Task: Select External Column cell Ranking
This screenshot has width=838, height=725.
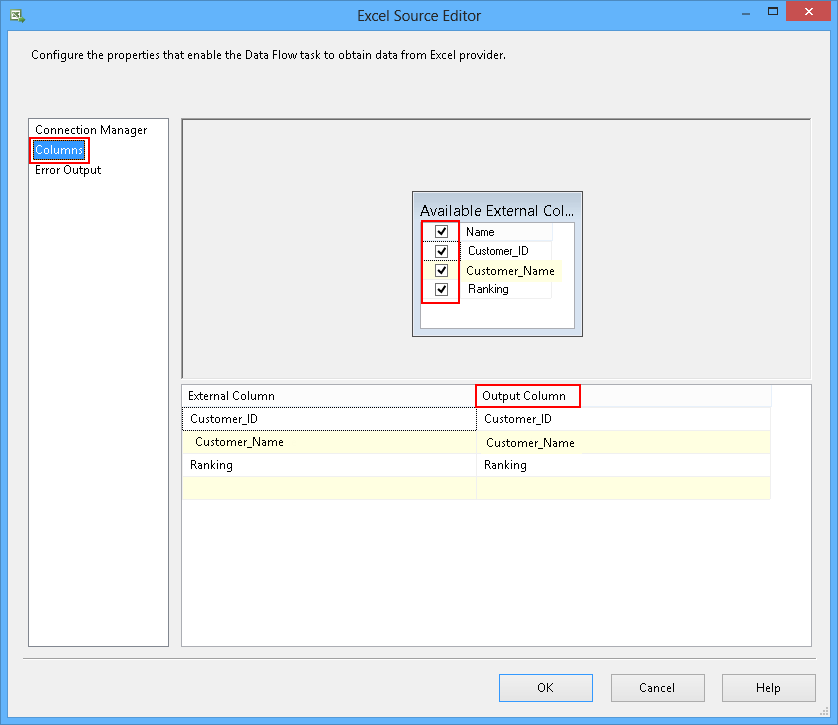Action: pos(329,465)
